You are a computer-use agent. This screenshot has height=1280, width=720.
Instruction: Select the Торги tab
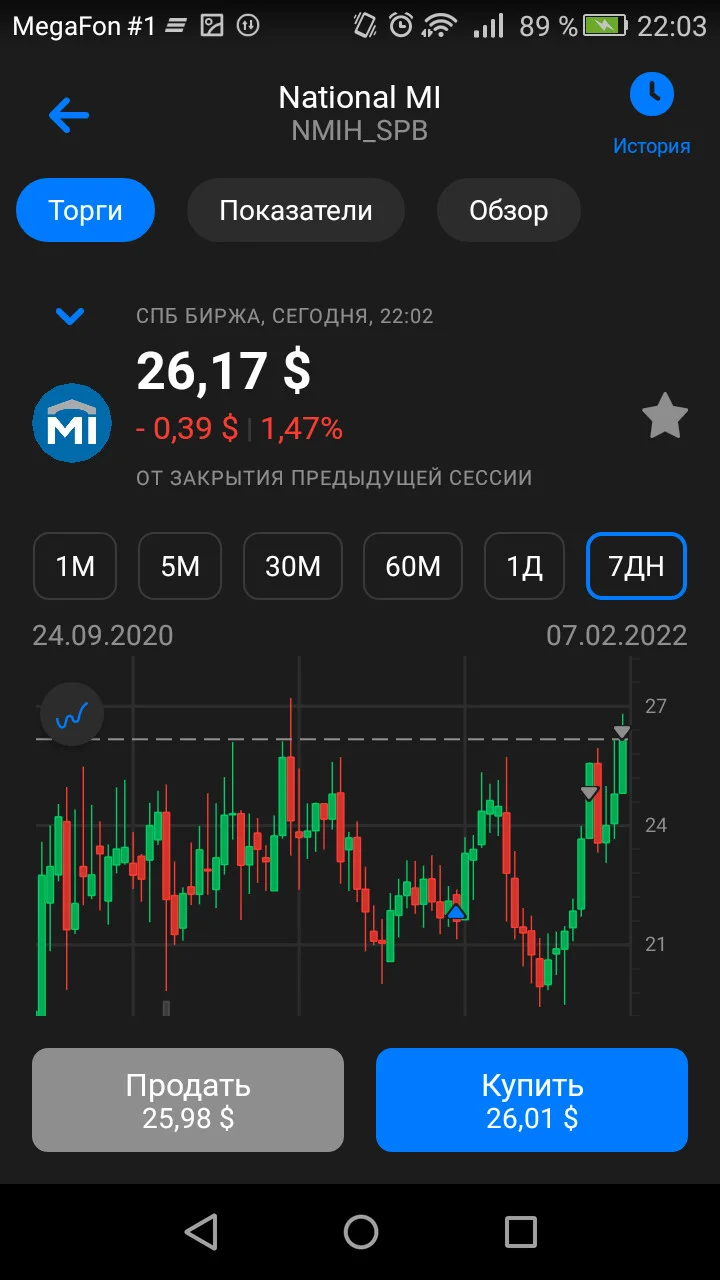(x=85, y=210)
